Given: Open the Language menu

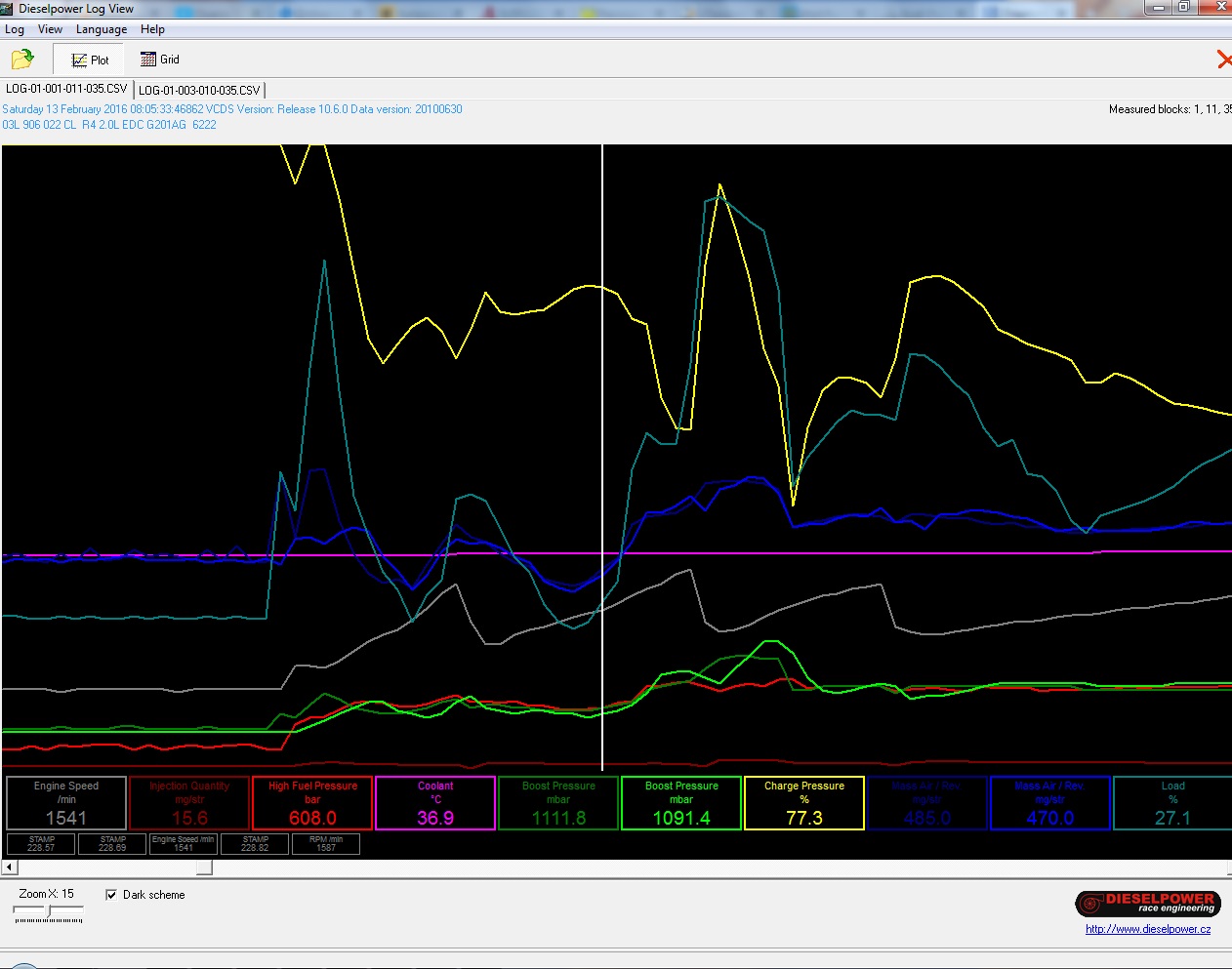Looking at the screenshot, I should pos(102,29).
